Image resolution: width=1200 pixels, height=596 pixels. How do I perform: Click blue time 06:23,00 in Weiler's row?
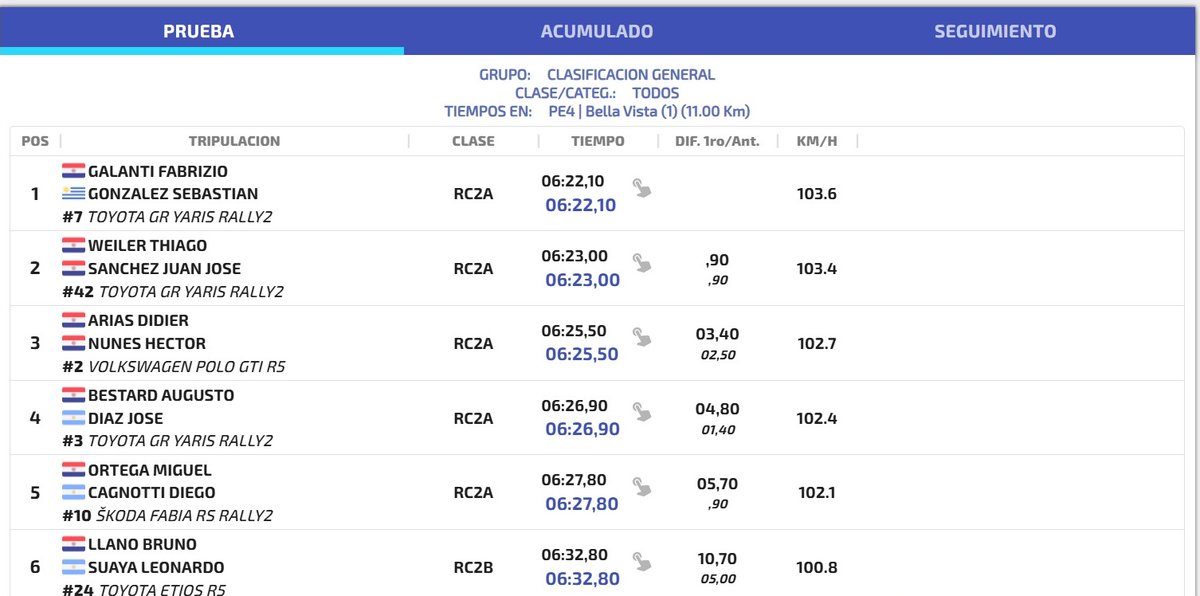pos(582,280)
